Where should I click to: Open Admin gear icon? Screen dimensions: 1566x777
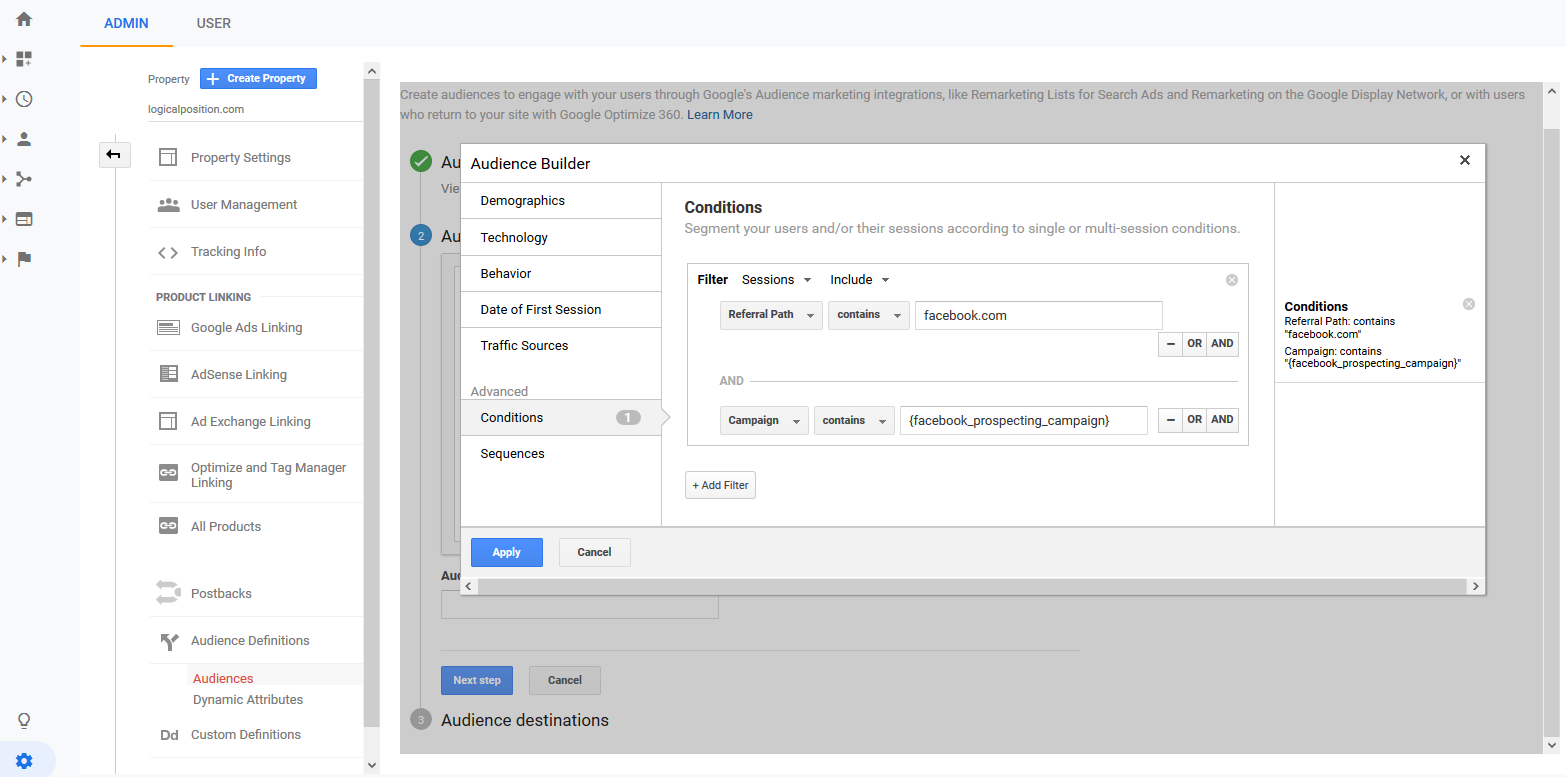pos(24,761)
